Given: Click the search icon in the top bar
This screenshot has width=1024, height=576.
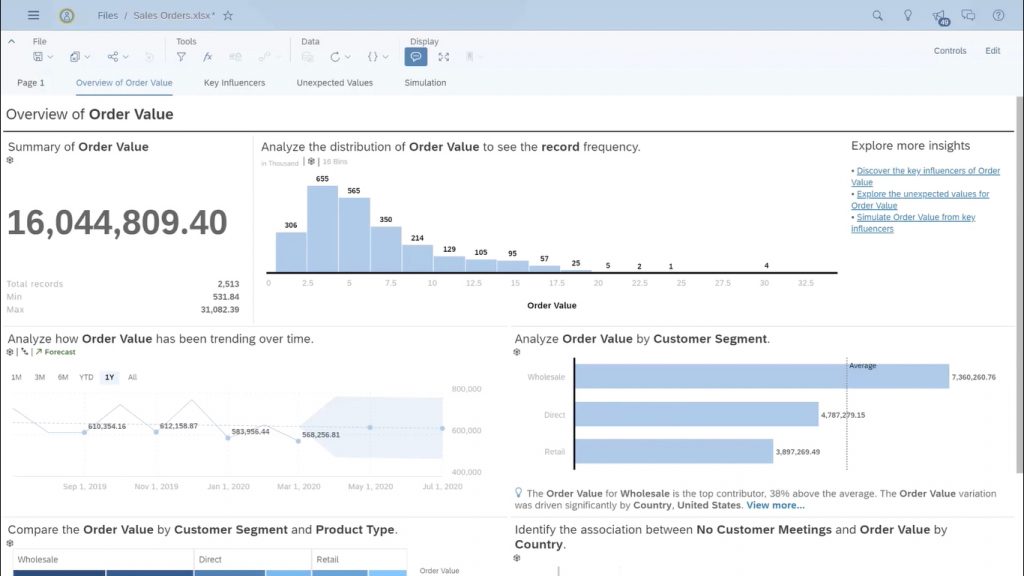Looking at the screenshot, I should [x=877, y=15].
